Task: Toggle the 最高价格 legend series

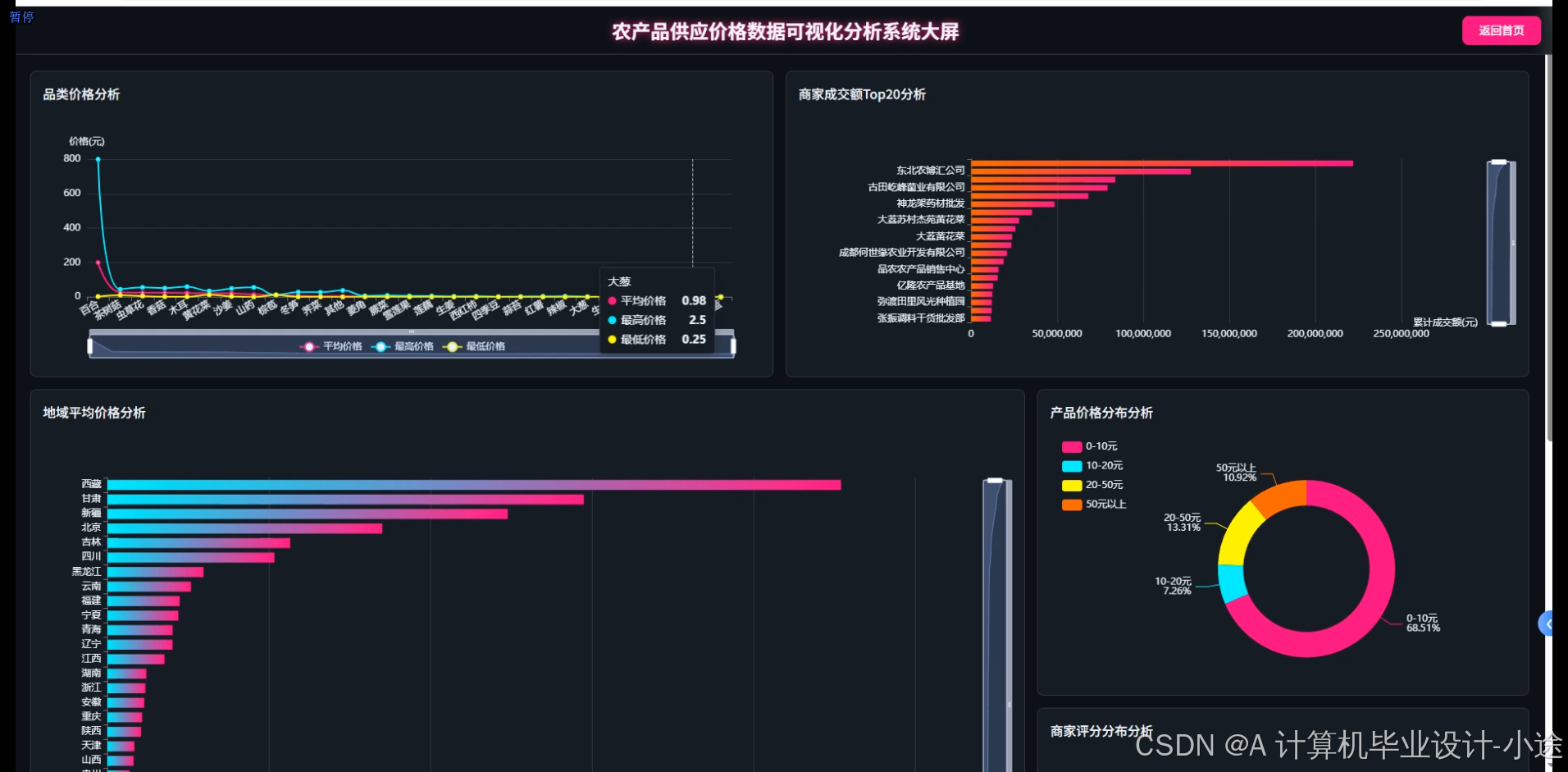Action: (x=403, y=346)
